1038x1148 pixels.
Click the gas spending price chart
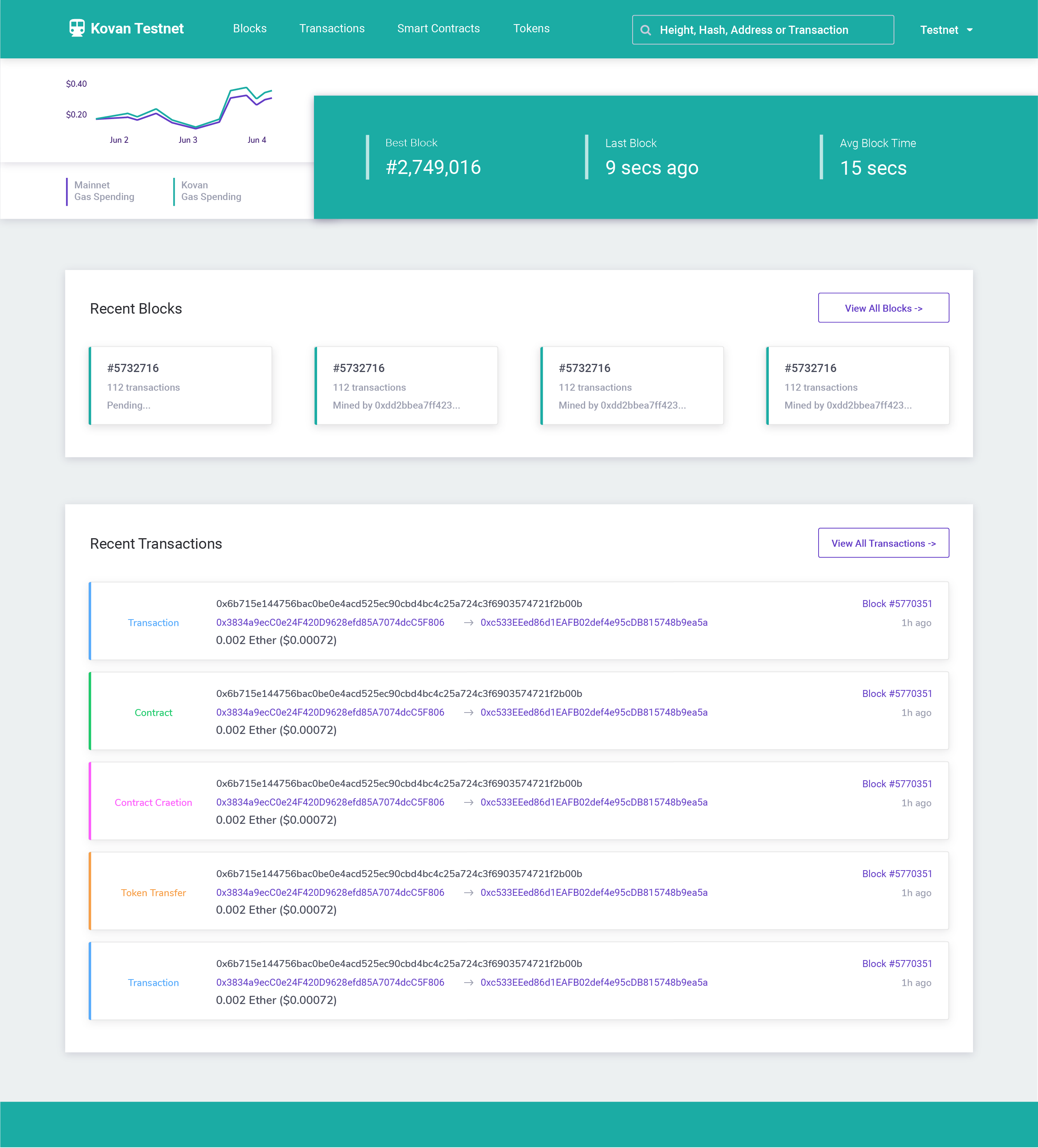pyautogui.click(x=182, y=111)
